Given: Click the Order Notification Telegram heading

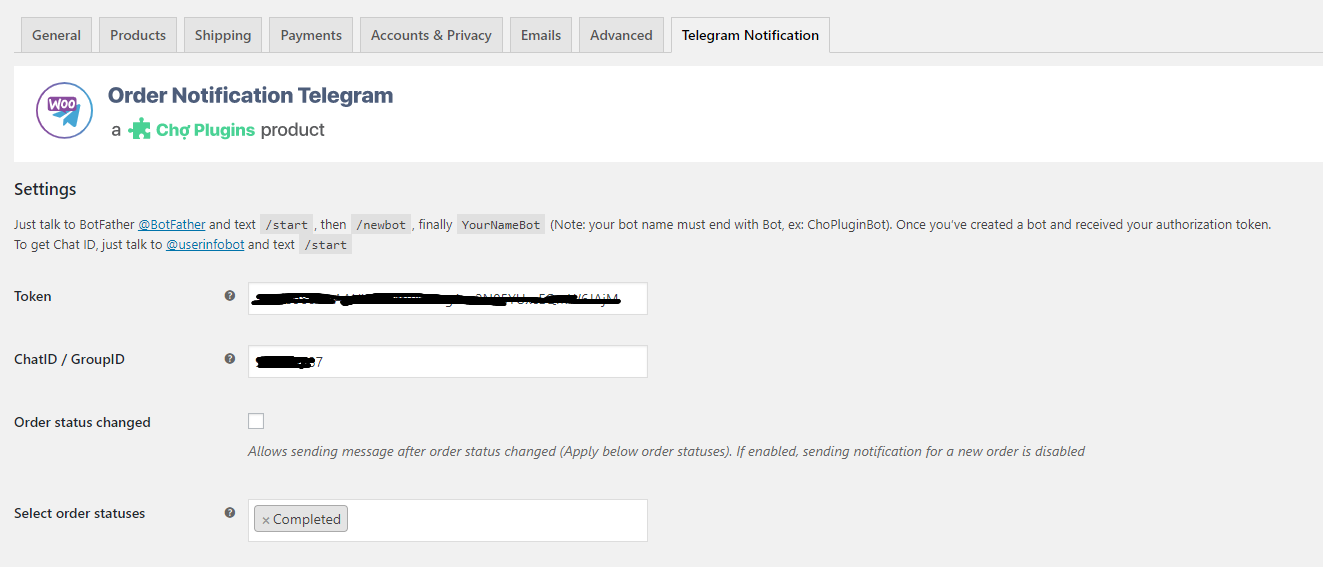Looking at the screenshot, I should (x=250, y=96).
